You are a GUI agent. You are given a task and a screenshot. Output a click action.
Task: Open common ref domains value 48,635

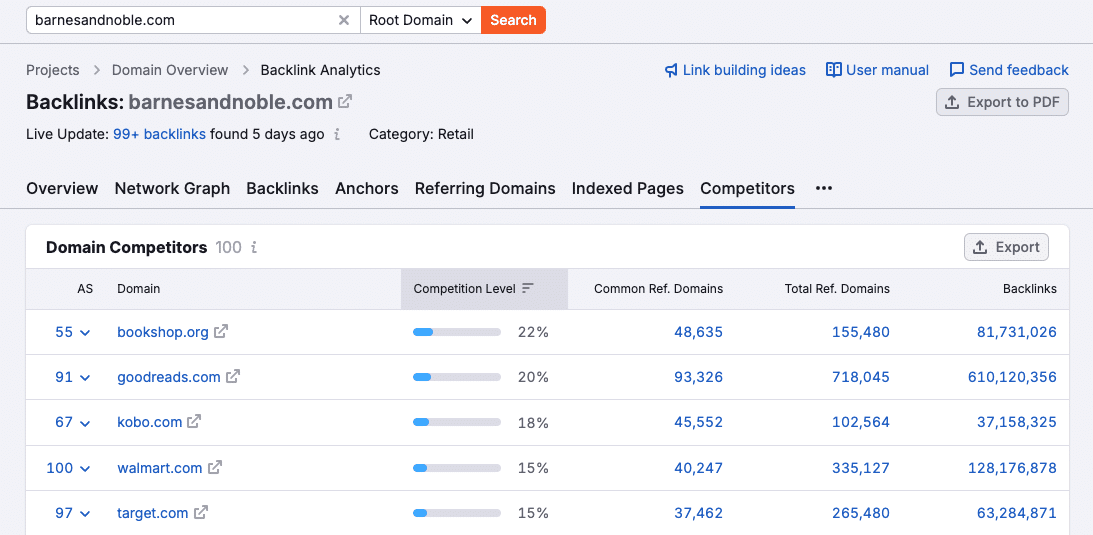tap(698, 332)
